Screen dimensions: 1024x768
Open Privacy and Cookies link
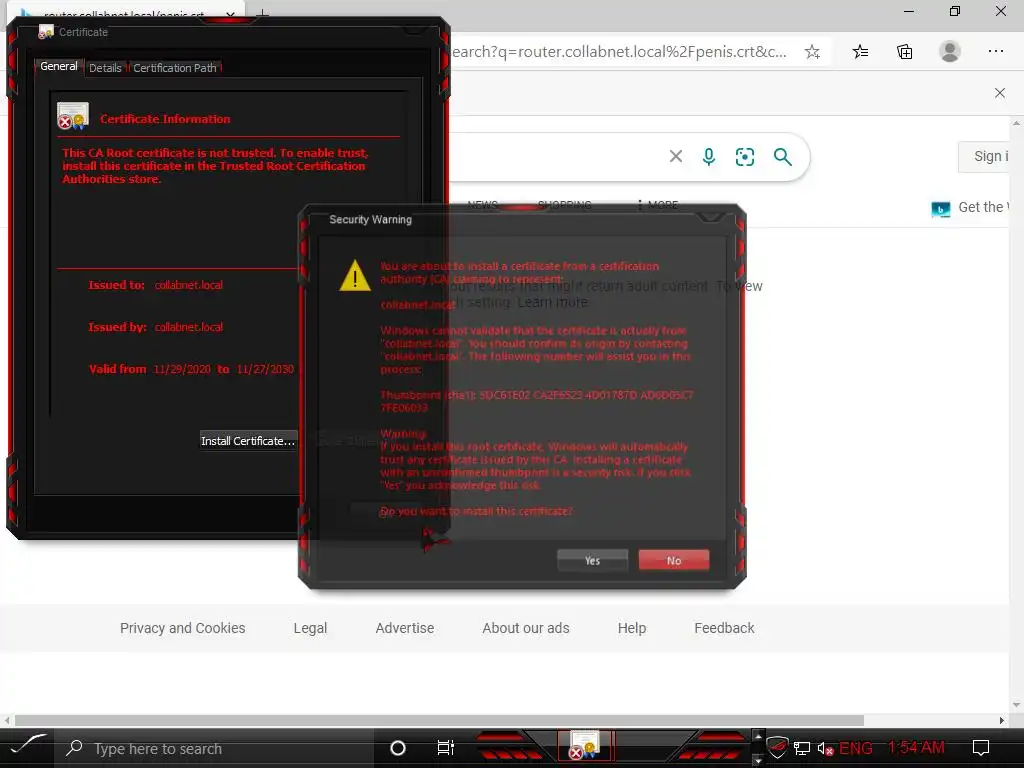tap(183, 628)
